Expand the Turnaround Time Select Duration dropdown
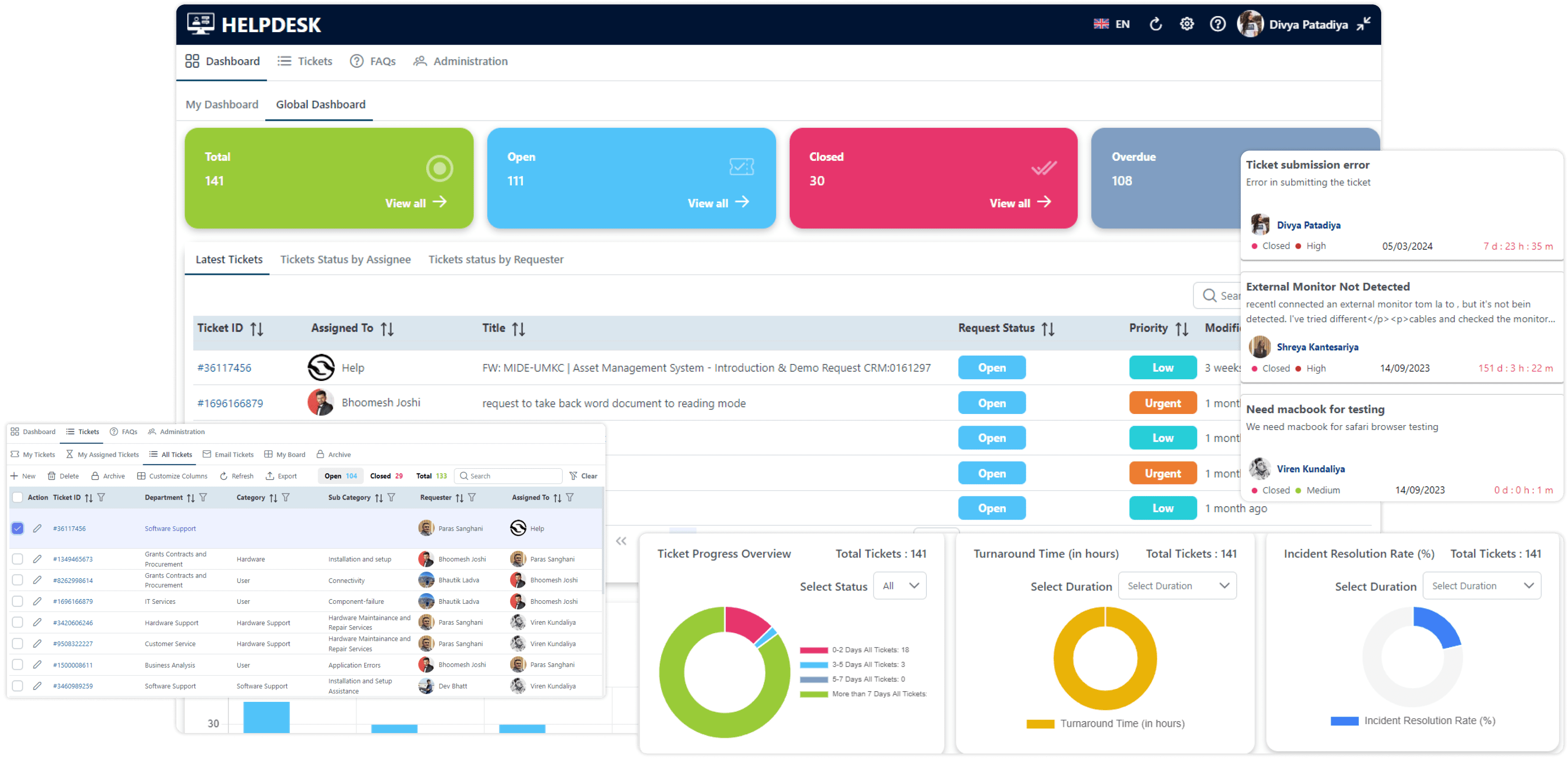The height and width of the screenshot is (758, 1568). pyautogui.click(x=1177, y=586)
